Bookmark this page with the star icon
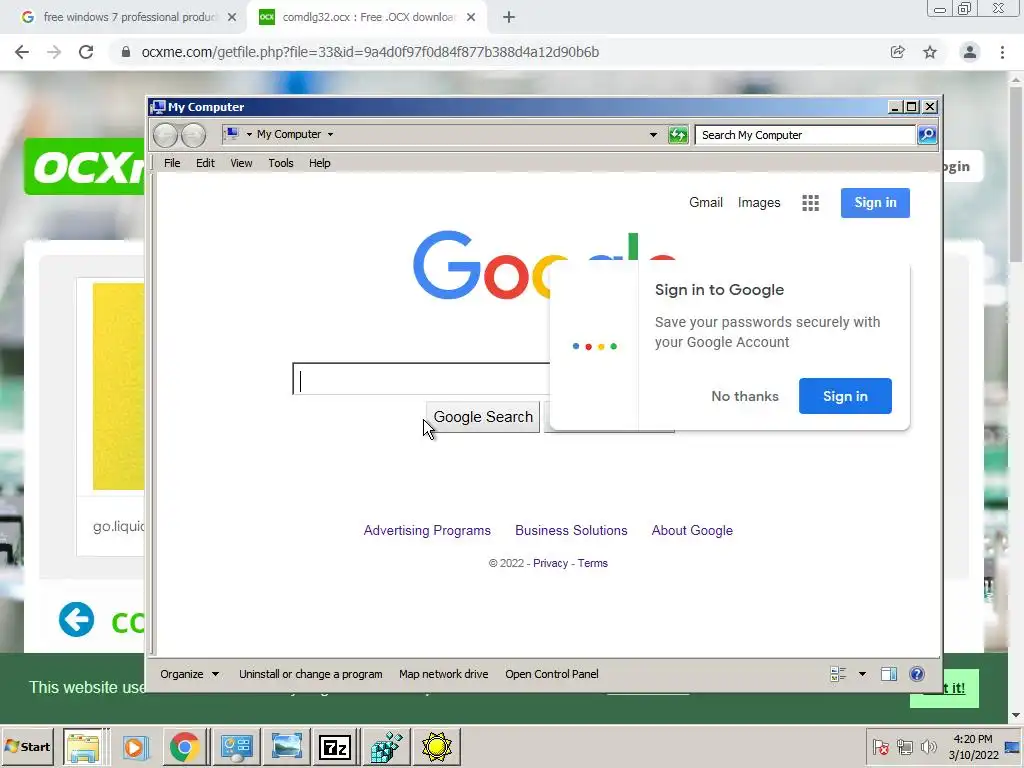 tap(930, 52)
